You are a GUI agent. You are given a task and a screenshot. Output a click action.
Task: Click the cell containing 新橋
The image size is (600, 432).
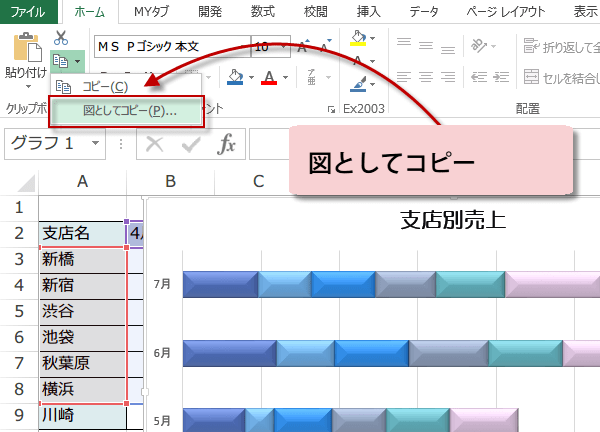click(x=82, y=259)
